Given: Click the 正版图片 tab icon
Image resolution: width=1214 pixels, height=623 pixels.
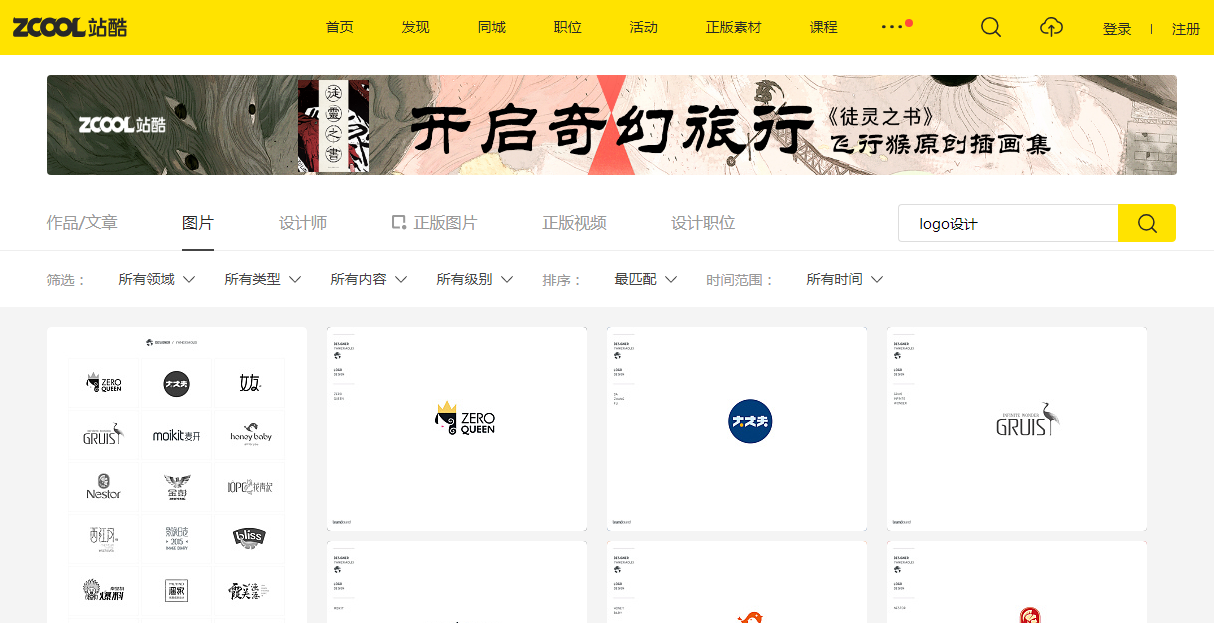Looking at the screenshot, I should [x=398, y=222].
